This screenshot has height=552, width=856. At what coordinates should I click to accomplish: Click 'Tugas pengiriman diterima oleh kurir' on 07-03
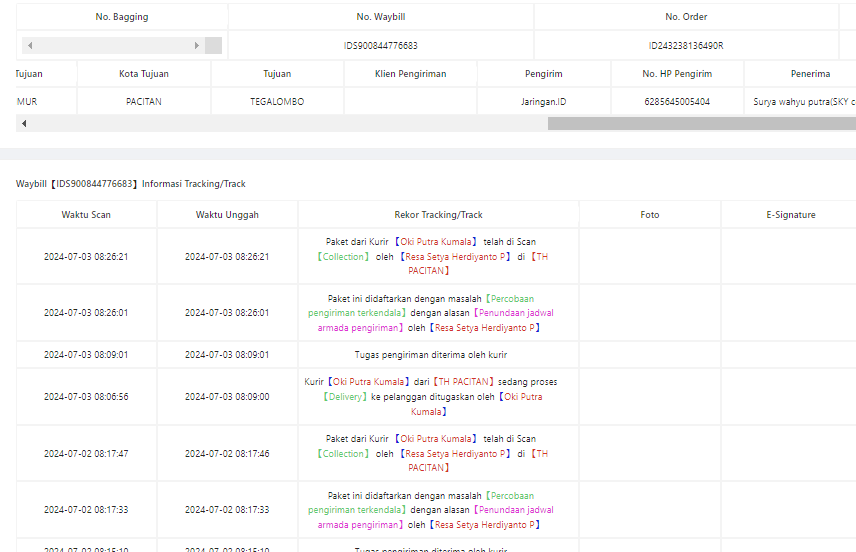pyautogui.click(x=431, y=355)
